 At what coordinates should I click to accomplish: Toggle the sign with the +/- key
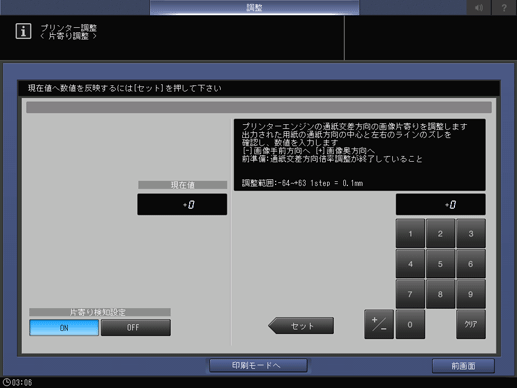pyautogui.click(x=379, y=324)
